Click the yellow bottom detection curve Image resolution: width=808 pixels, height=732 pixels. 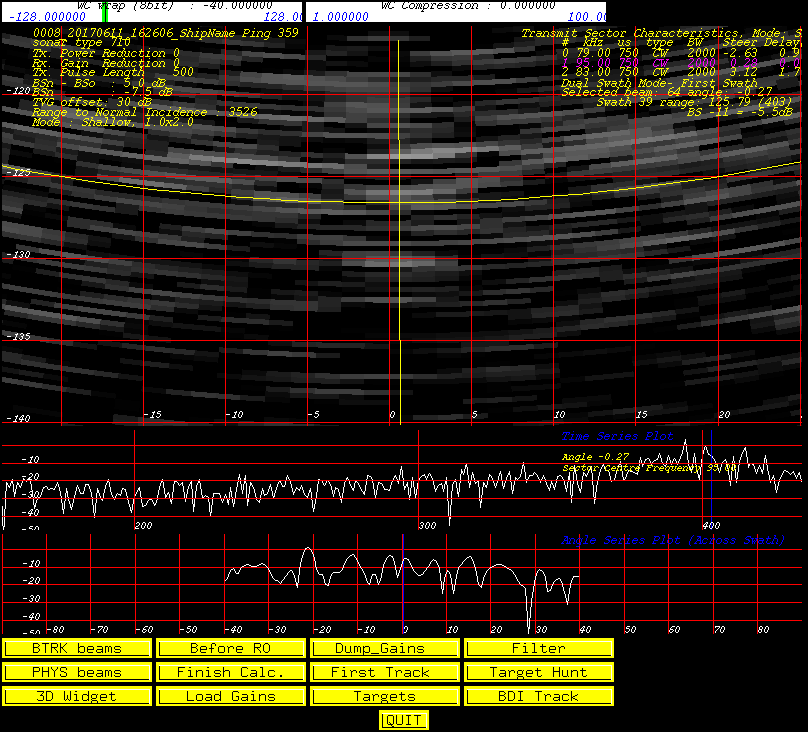coord(401,202)
